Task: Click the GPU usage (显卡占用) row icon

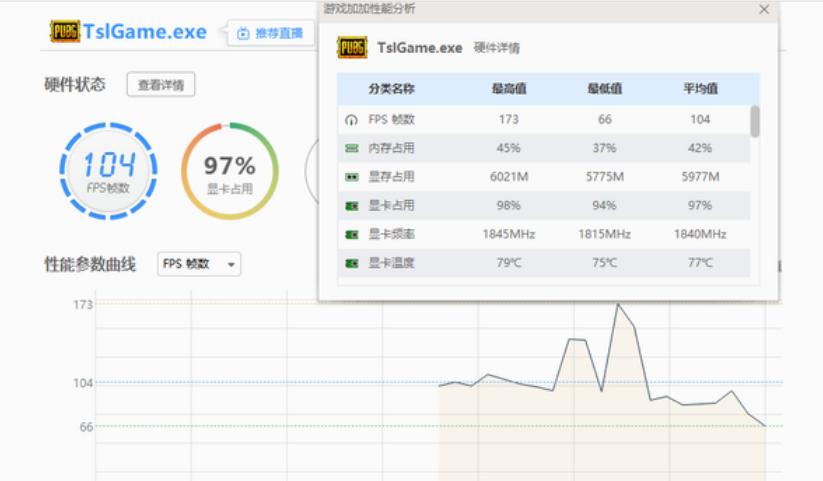Action: point(351,206)
